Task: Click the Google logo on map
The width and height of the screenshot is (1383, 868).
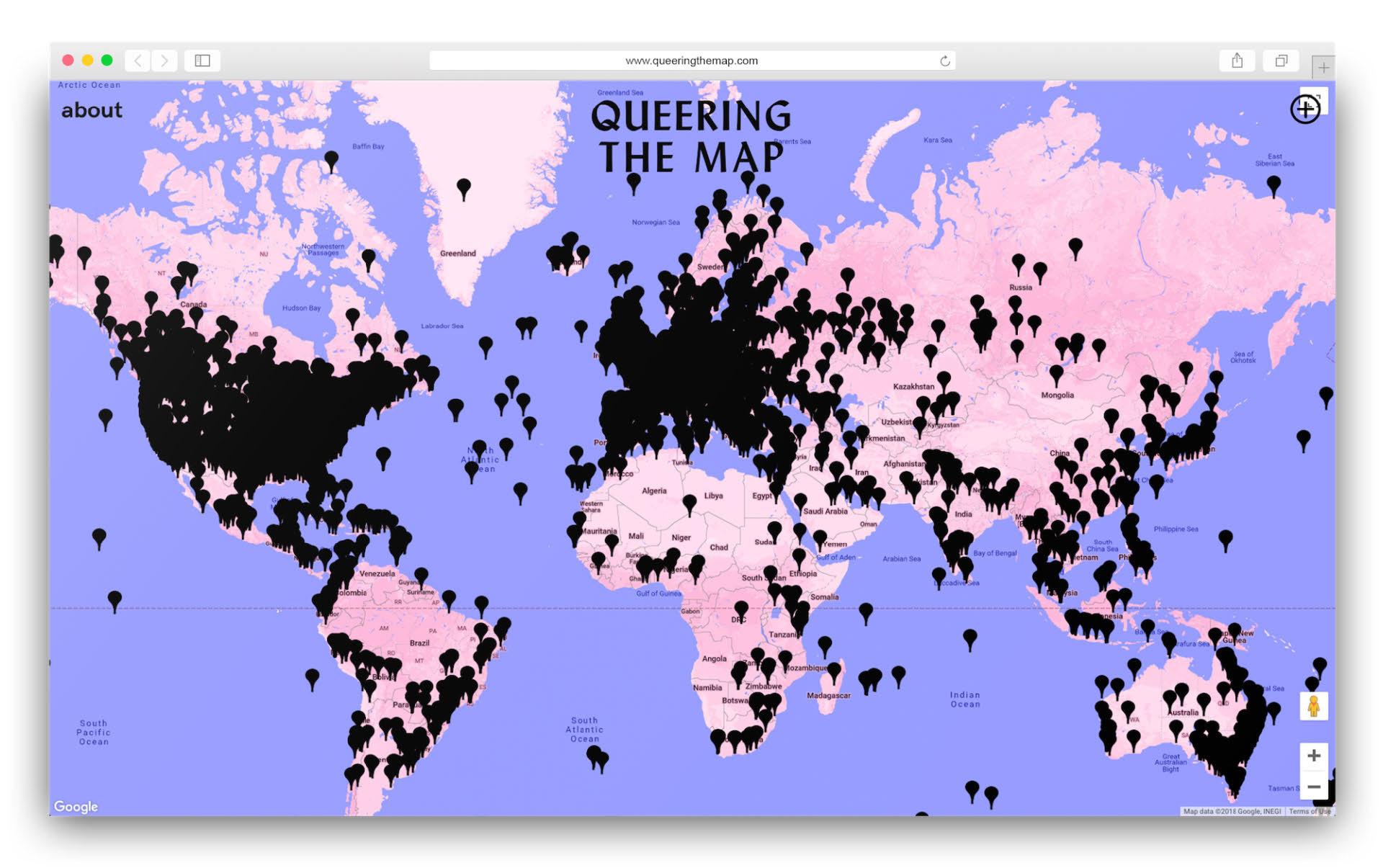Action: click(x=76, y=806)
